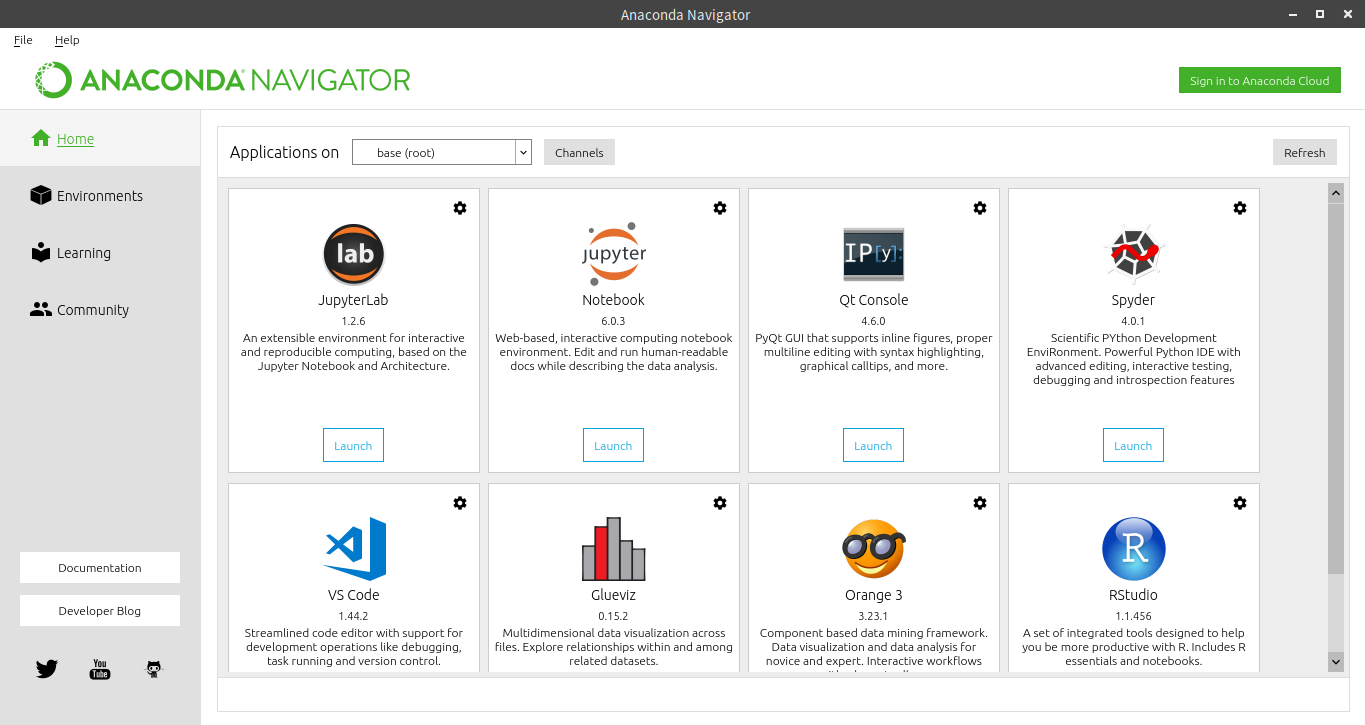Click the RStudio blue R logo

click(1134, 549)
